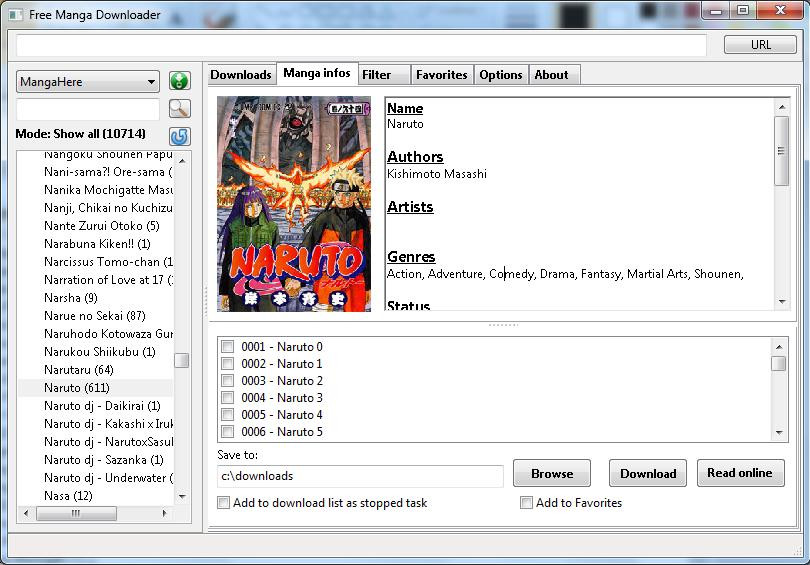Click chapter list scroll up arrow
Image resolution: width=810 pixels, height=565 pixels.
point(778,347)
